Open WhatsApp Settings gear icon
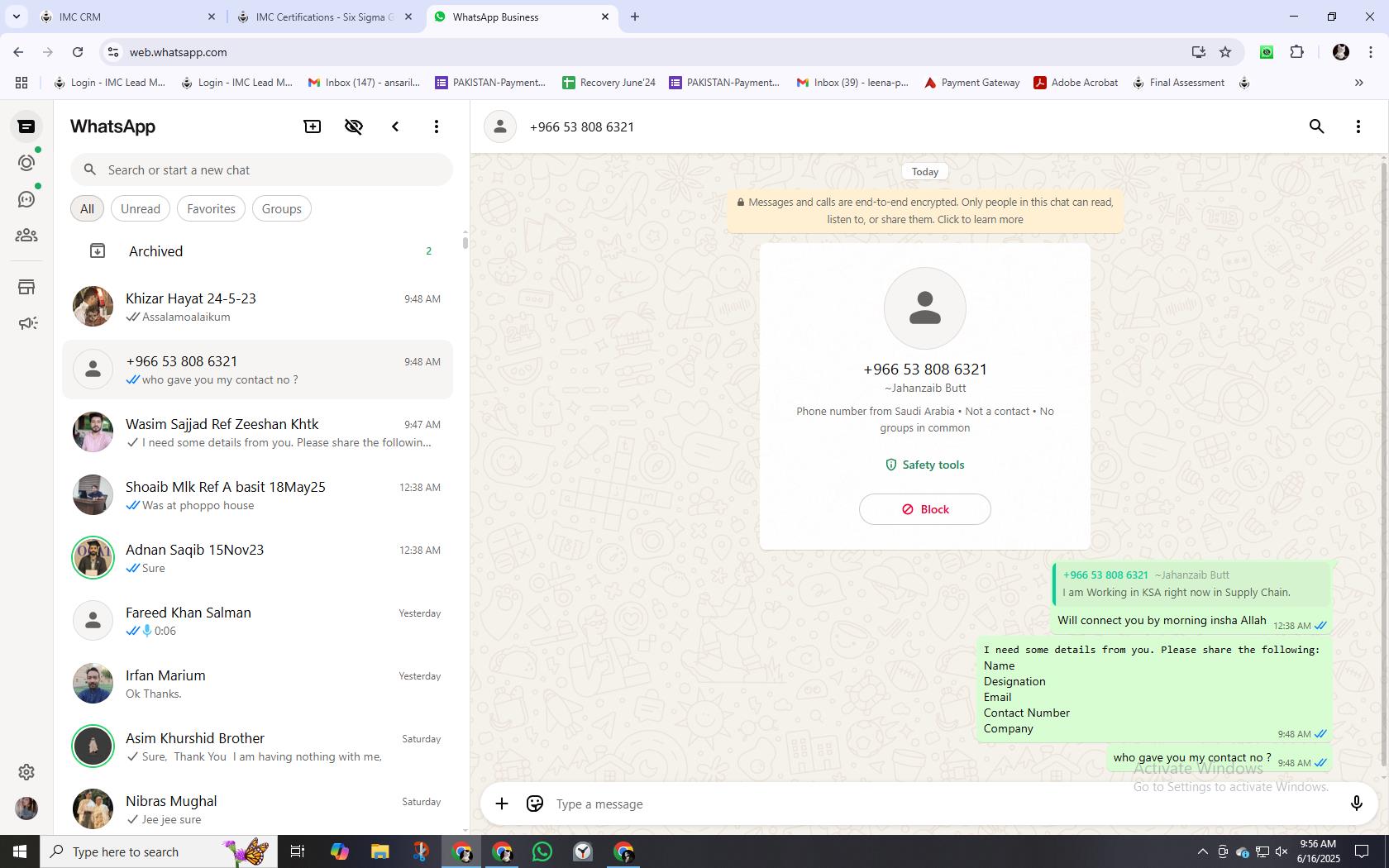The height and width of the screenshot is (868, 1389). 26,771
